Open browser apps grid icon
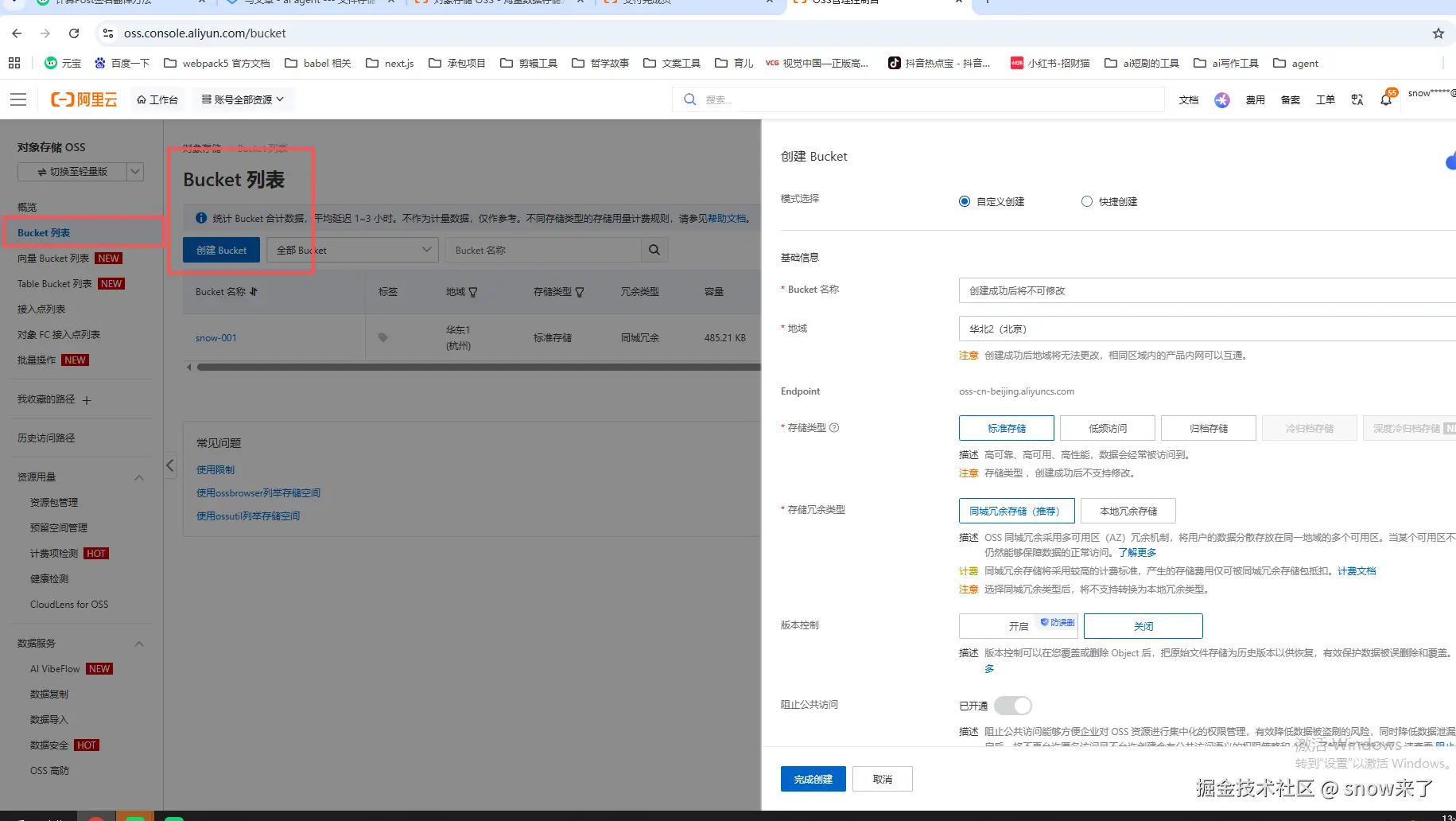 (14, 63)
